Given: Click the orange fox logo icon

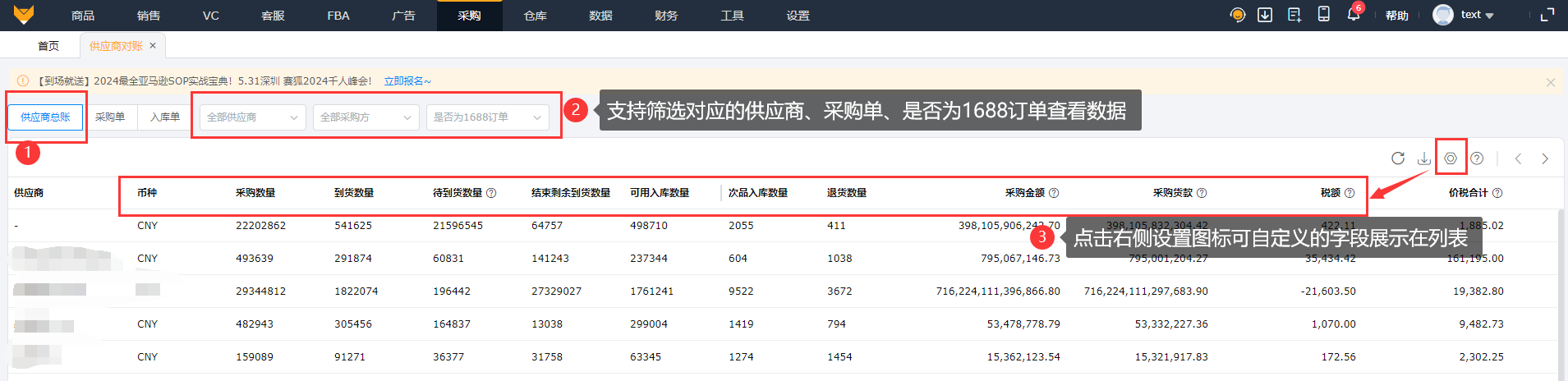Looking at the screenshot, I should 24,15.
